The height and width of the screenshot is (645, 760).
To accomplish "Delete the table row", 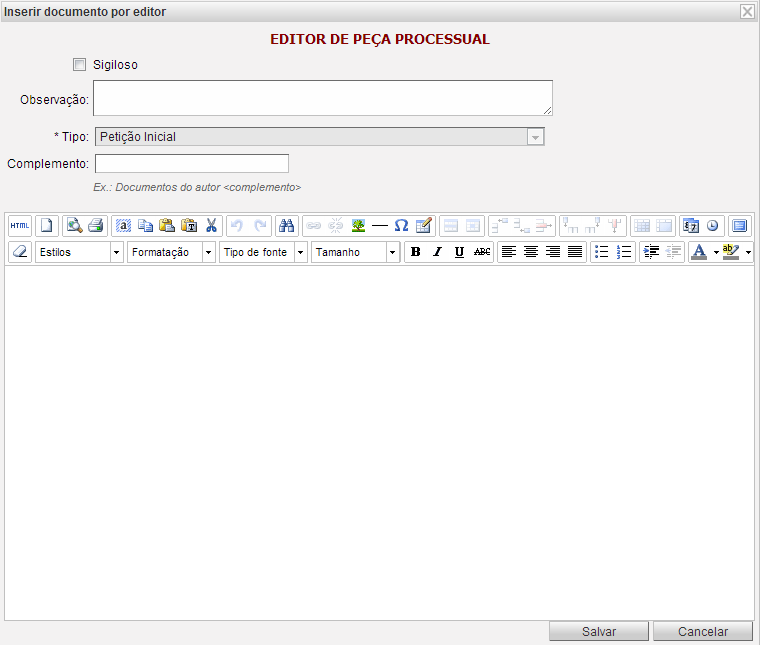I will (544, 226).
